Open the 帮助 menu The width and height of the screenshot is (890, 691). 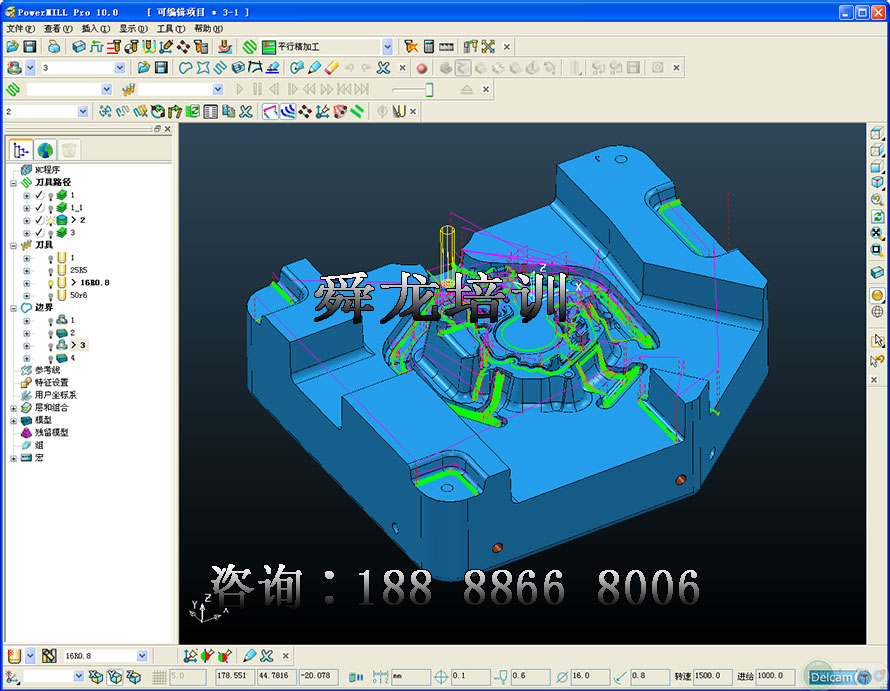(x=208, y=28)
